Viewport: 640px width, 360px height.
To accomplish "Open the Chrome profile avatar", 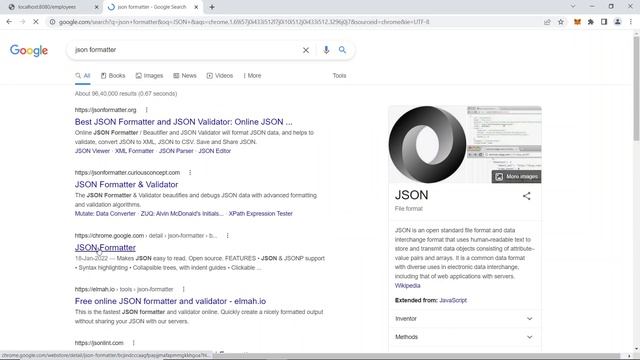I will pos(618,22).
